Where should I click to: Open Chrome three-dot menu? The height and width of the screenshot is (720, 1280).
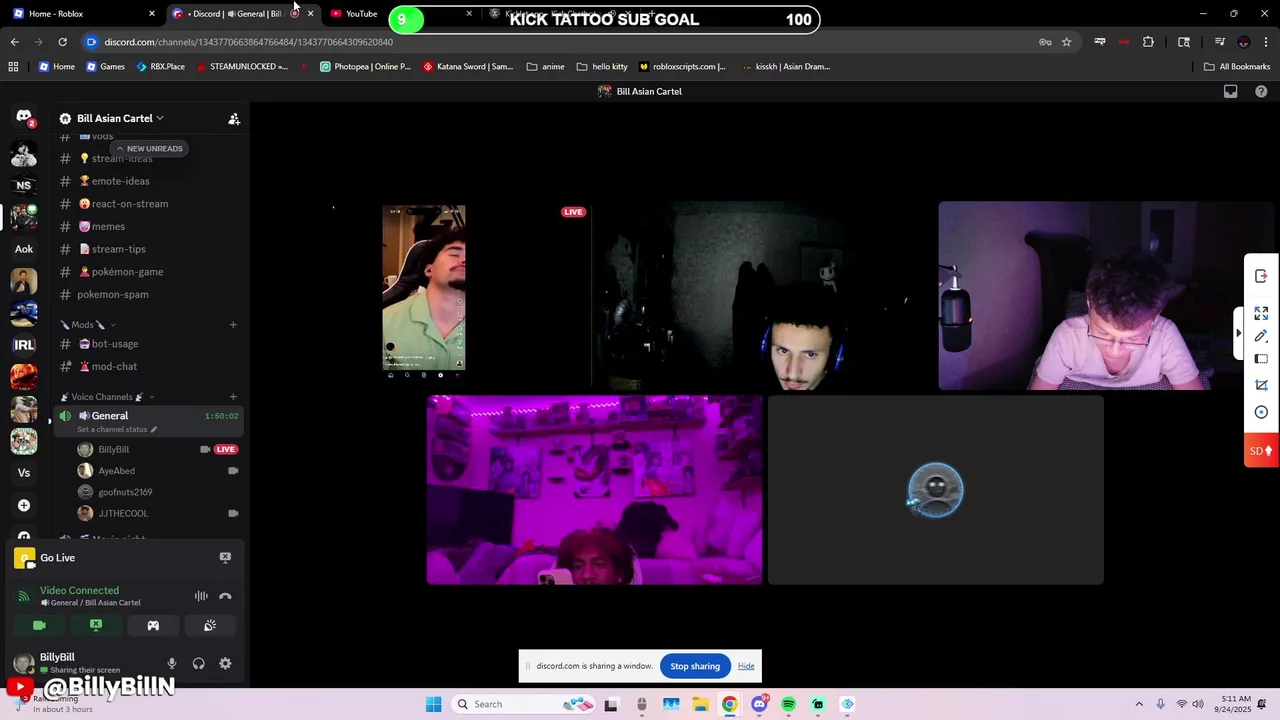[1266, 42]
